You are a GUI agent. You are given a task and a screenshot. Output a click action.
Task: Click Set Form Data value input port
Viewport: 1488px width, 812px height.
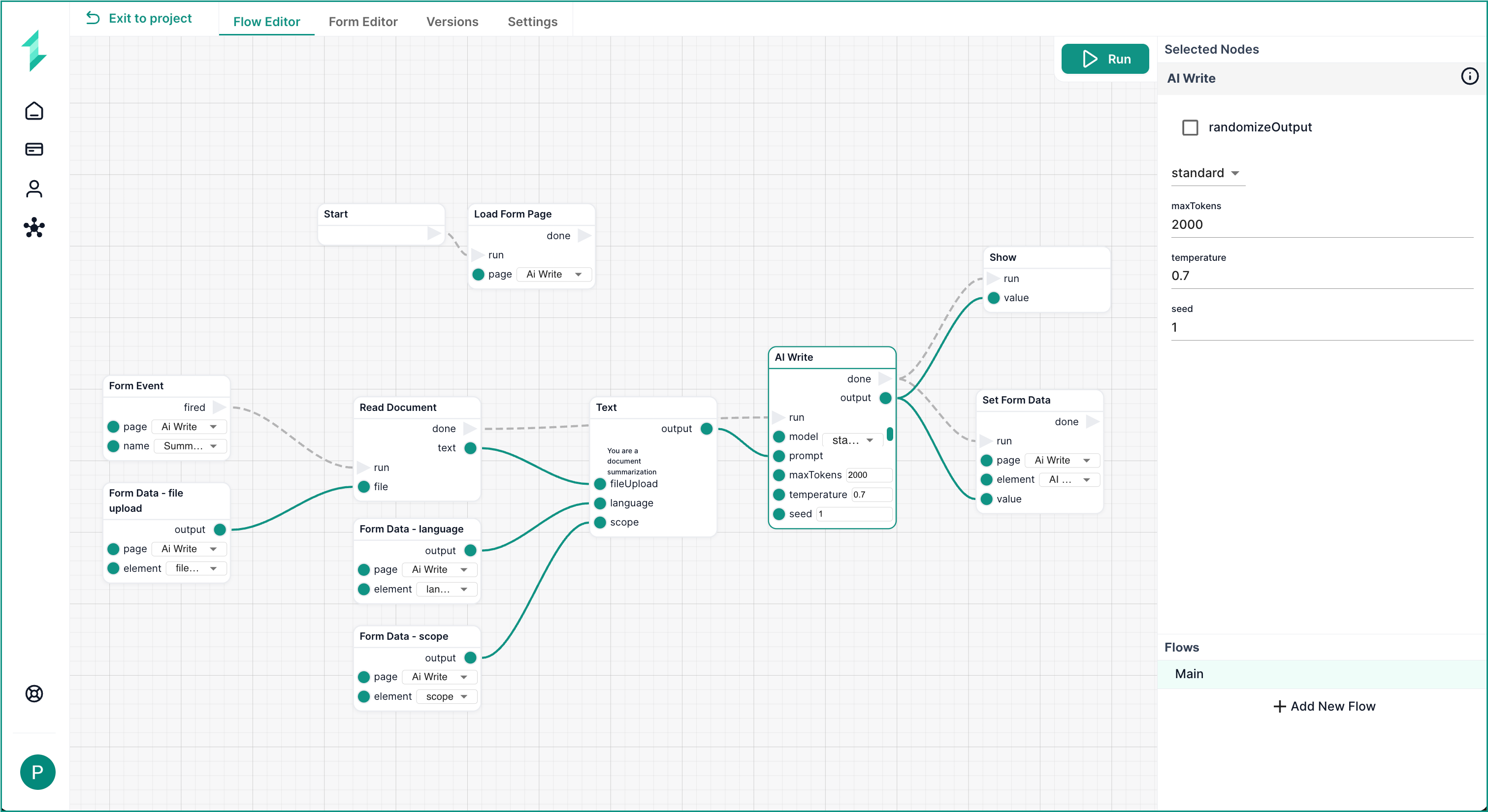(987, 499)
